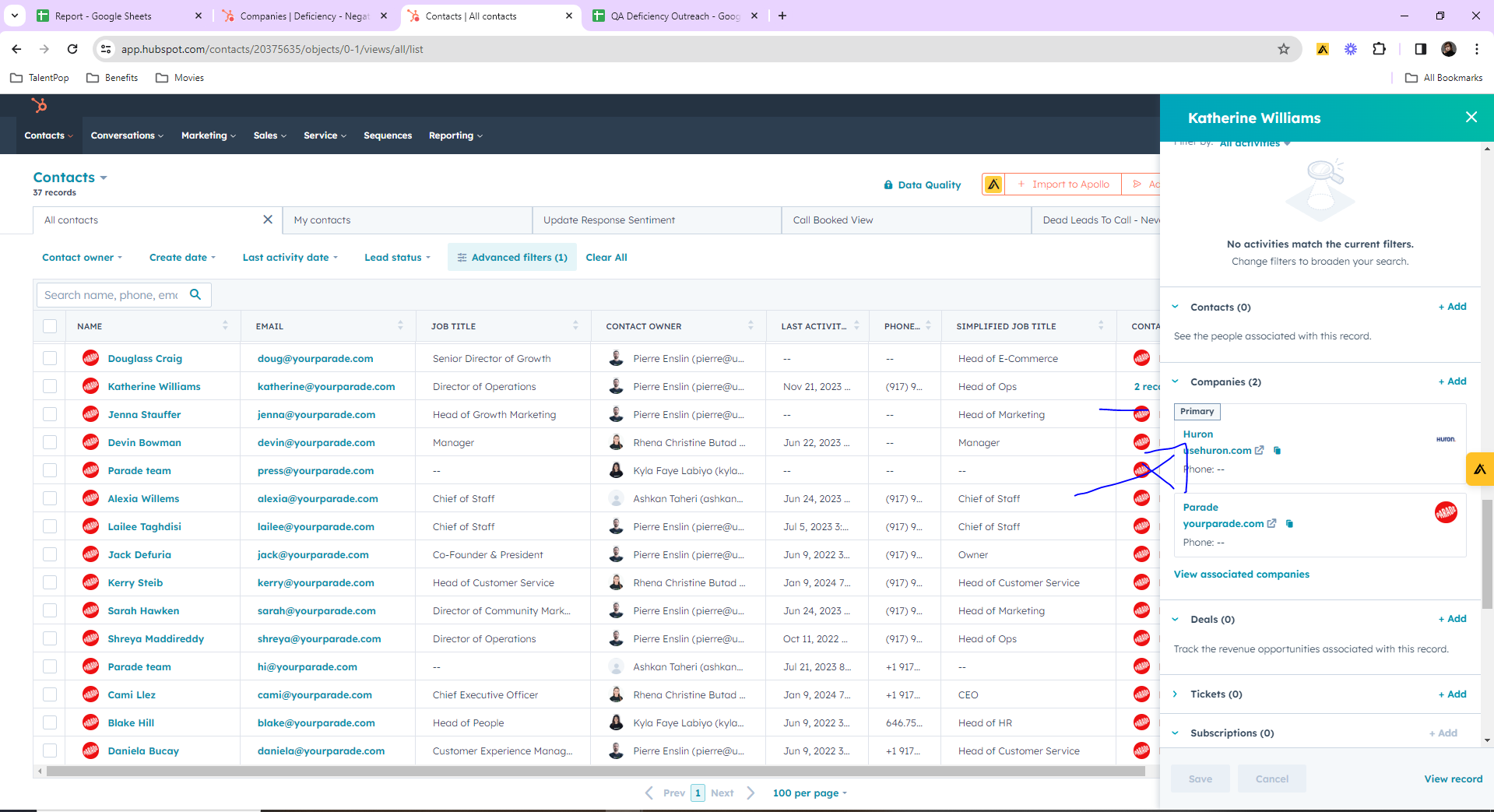
Task: Bookmark this page with the star icon
Action: (x=1284, y=49)
